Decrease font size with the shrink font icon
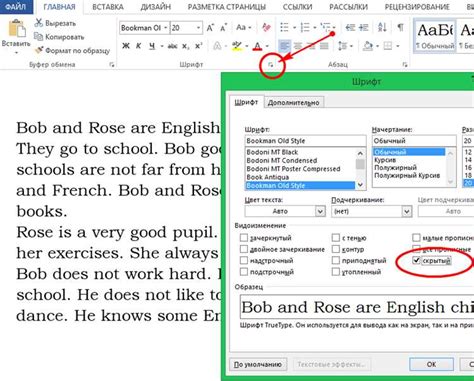The height and width of the screenshot is (381, 474). pyautogui.click(x=223, y=28)
